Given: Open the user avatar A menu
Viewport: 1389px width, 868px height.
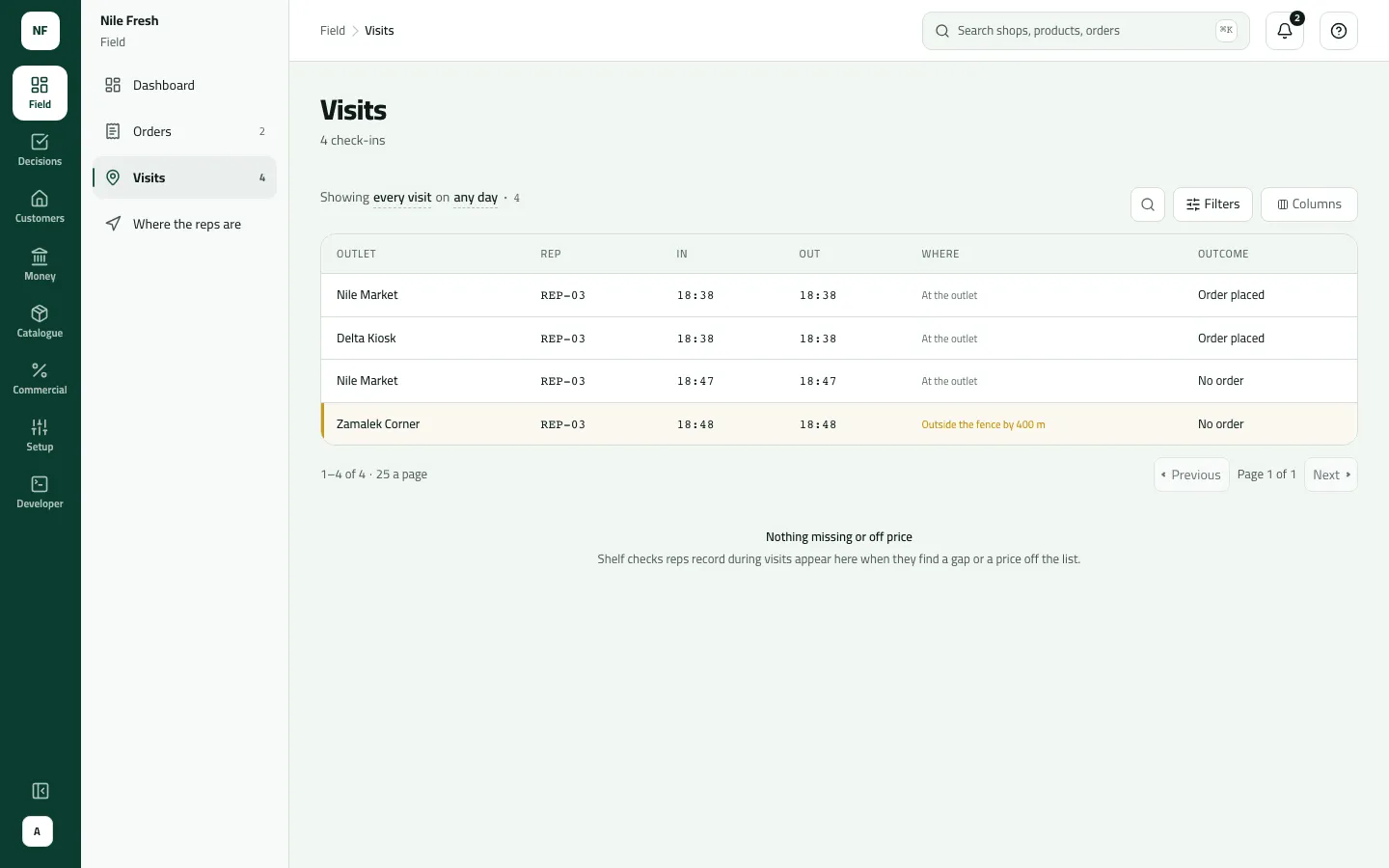Looking at the screenshot, I should click(x=38, y=831).
